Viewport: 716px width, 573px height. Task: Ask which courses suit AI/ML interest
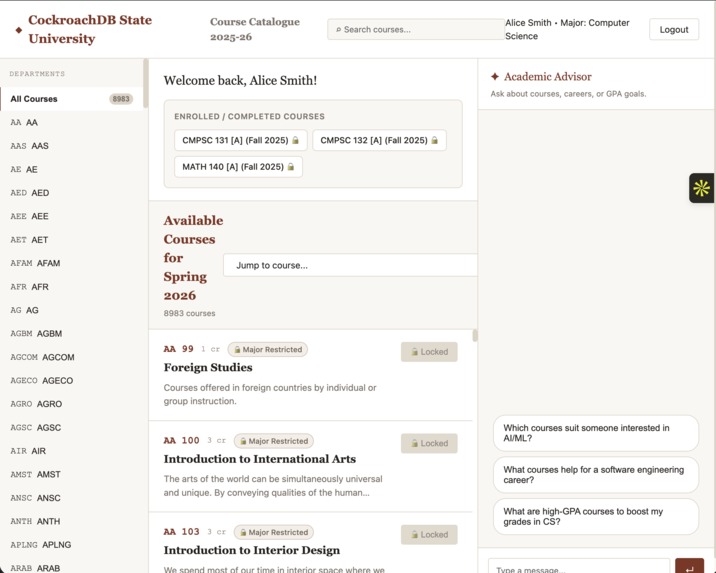pyautogui.click(x=596, y=433)
